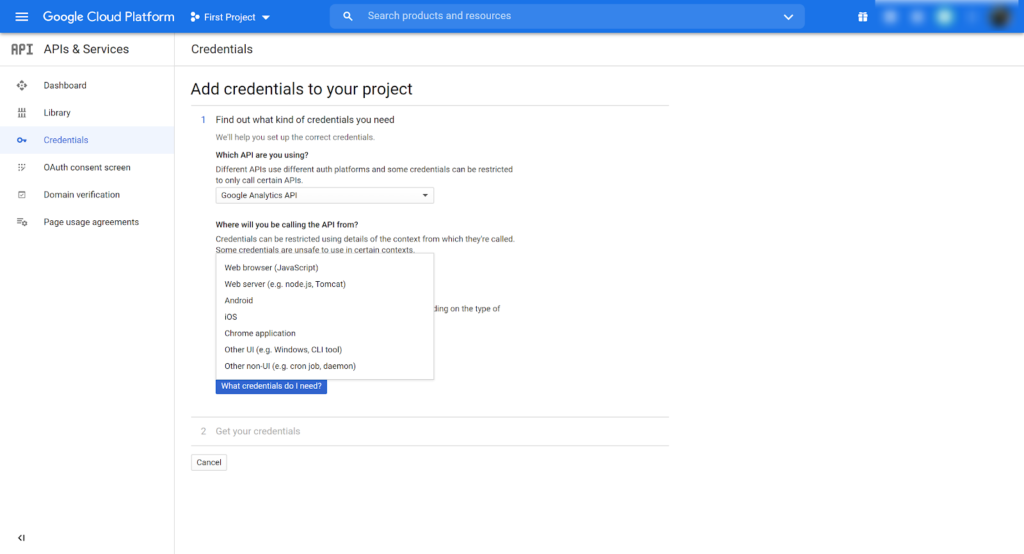Click the Credentials key icon
1024x554 pixels.
pyautogui.click(x=22, y=140)
